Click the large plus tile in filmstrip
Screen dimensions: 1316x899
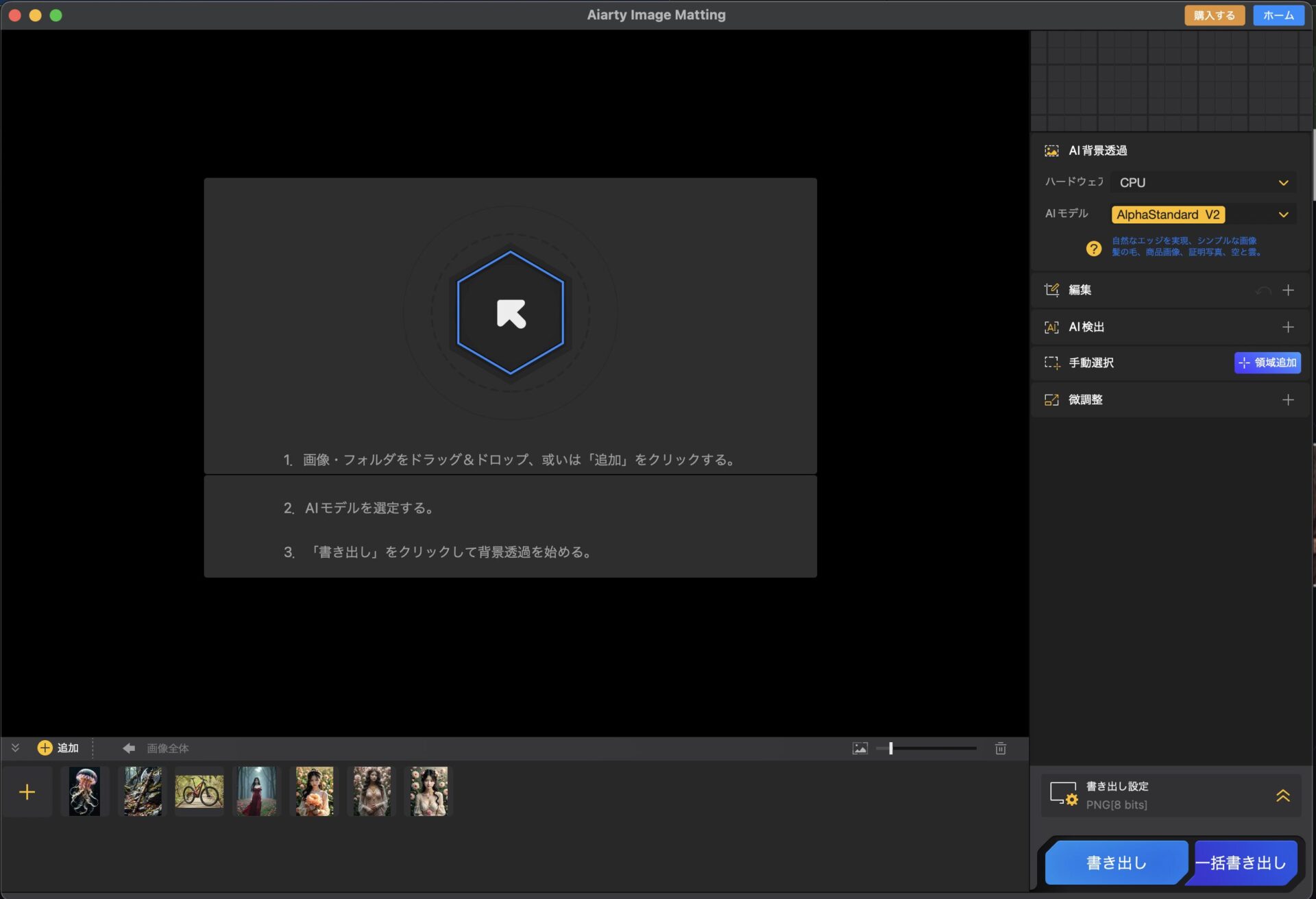click(x=27, y=792)
